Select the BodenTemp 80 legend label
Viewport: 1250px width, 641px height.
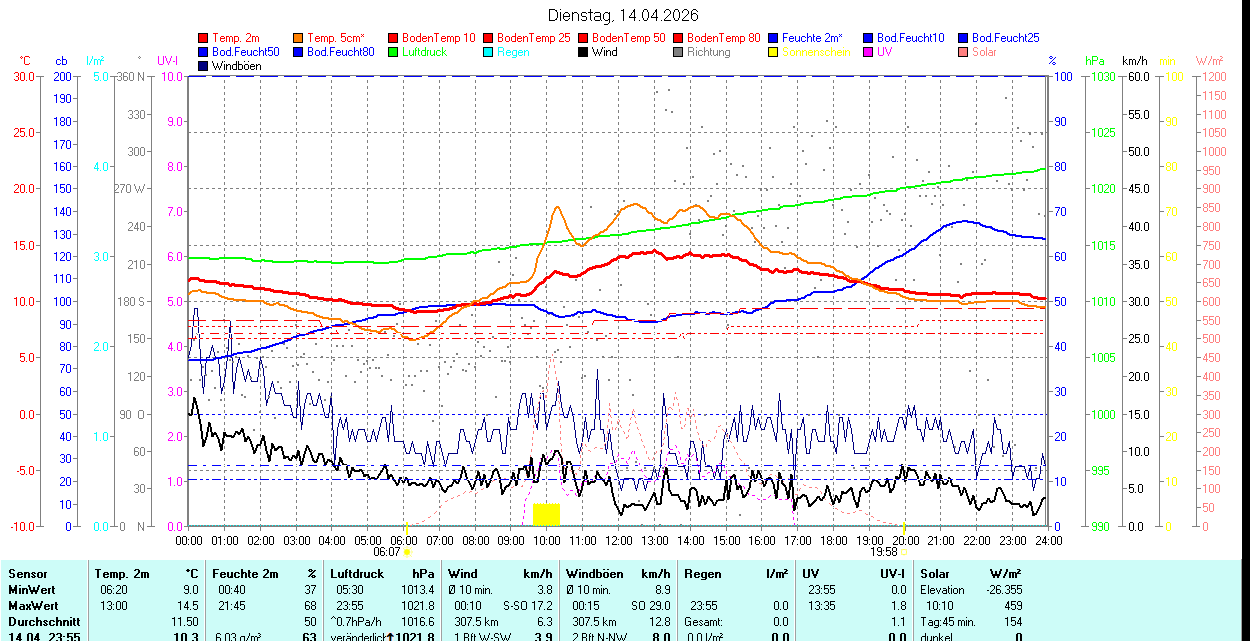(724, 38)
